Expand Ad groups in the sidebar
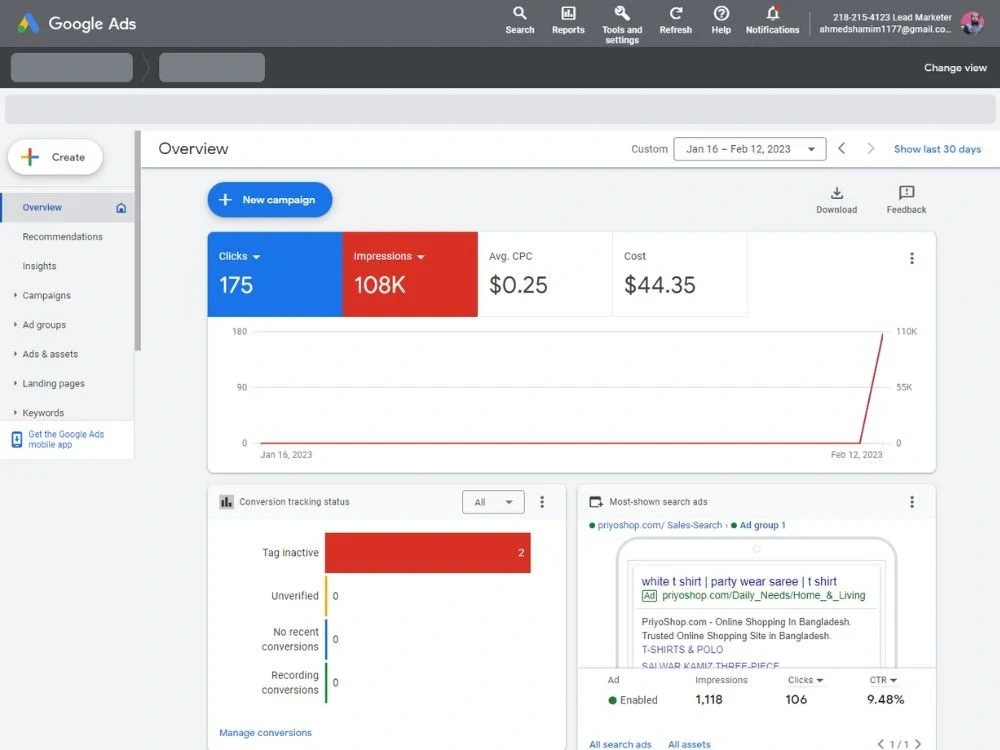1000x750 pixels. click(15, 325)
